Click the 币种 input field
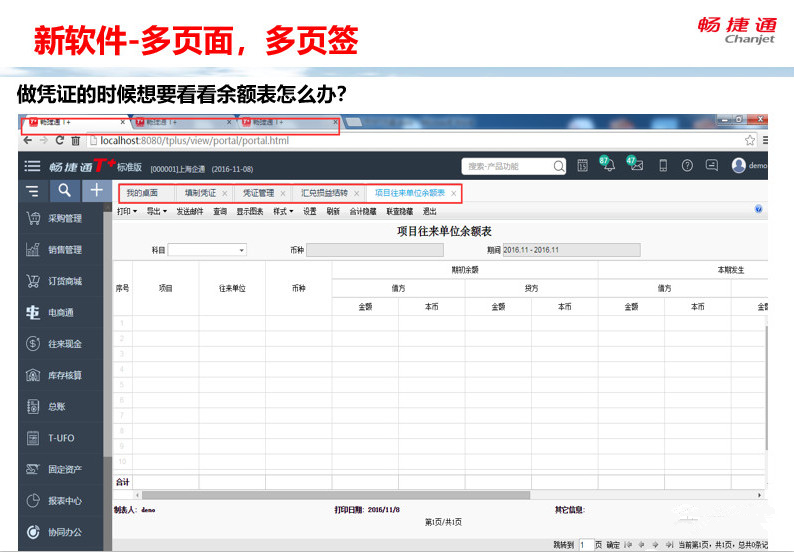This screenshot has width=794, height=552. point(375,250)
